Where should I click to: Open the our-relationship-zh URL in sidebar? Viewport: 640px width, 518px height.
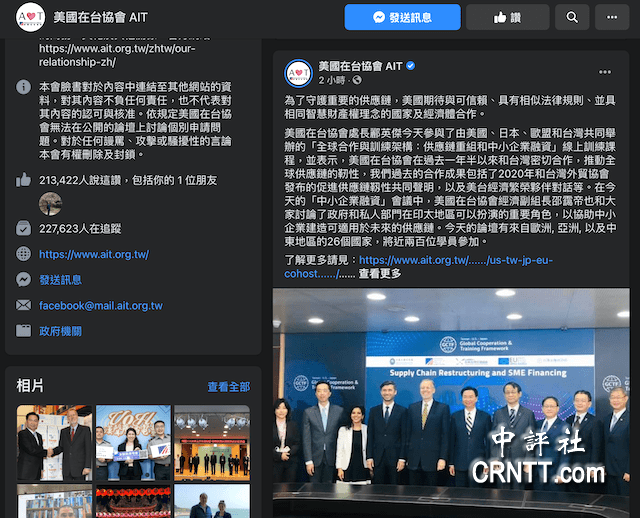coord(117,55)
